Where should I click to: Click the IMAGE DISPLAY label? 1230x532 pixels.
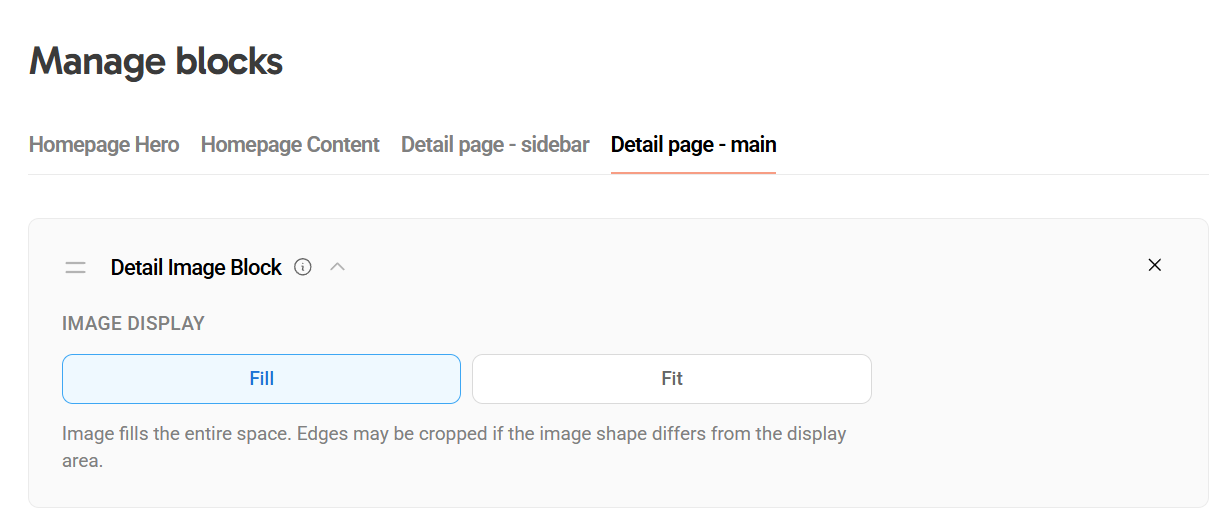coord(133,324)
